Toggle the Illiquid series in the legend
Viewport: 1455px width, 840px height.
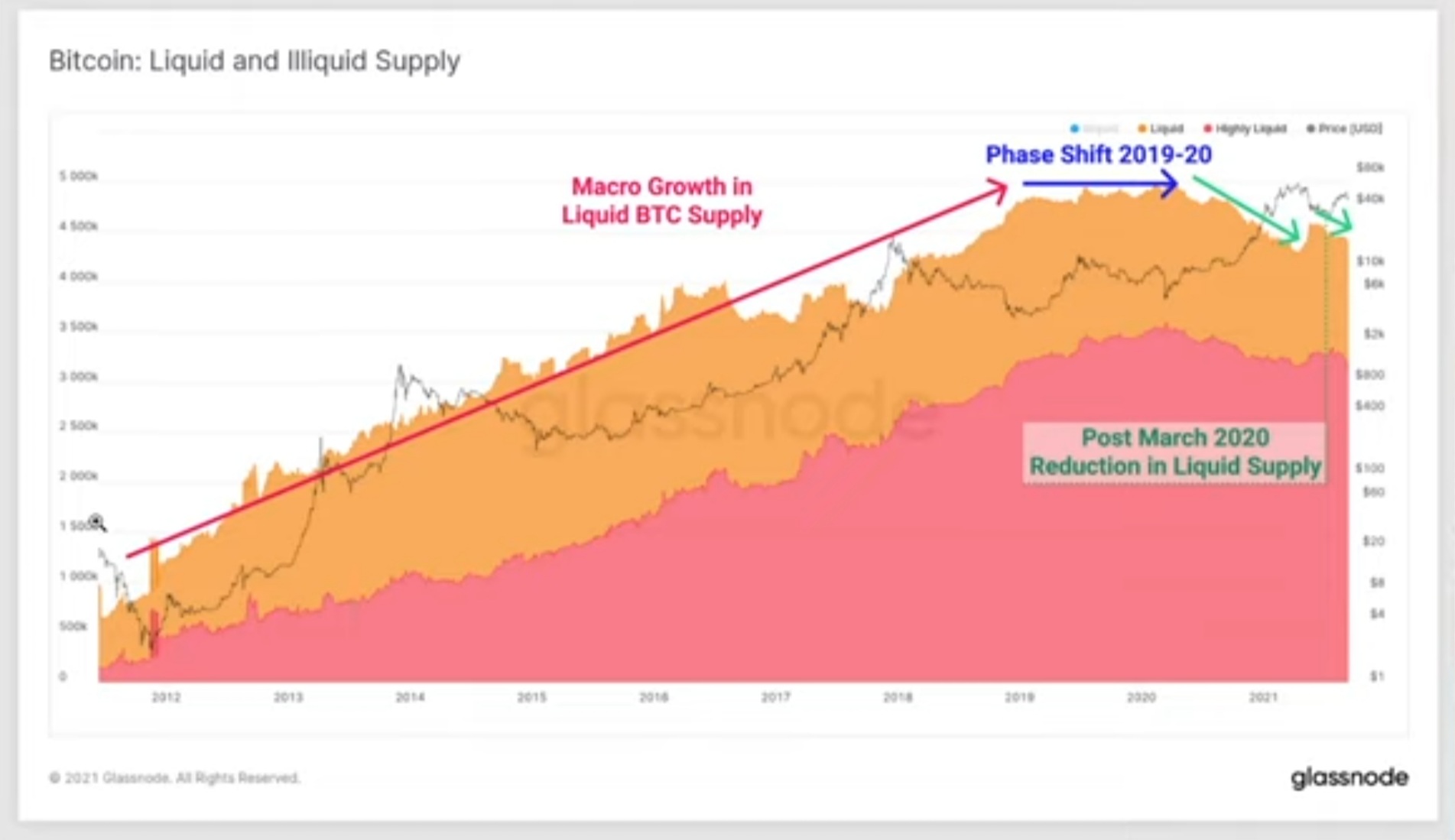click(x=1095, y=128)
